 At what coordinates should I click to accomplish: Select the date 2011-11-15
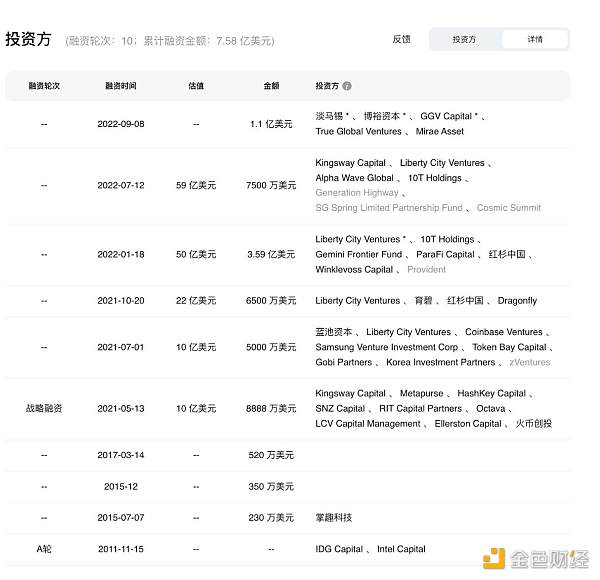[121, 549]
